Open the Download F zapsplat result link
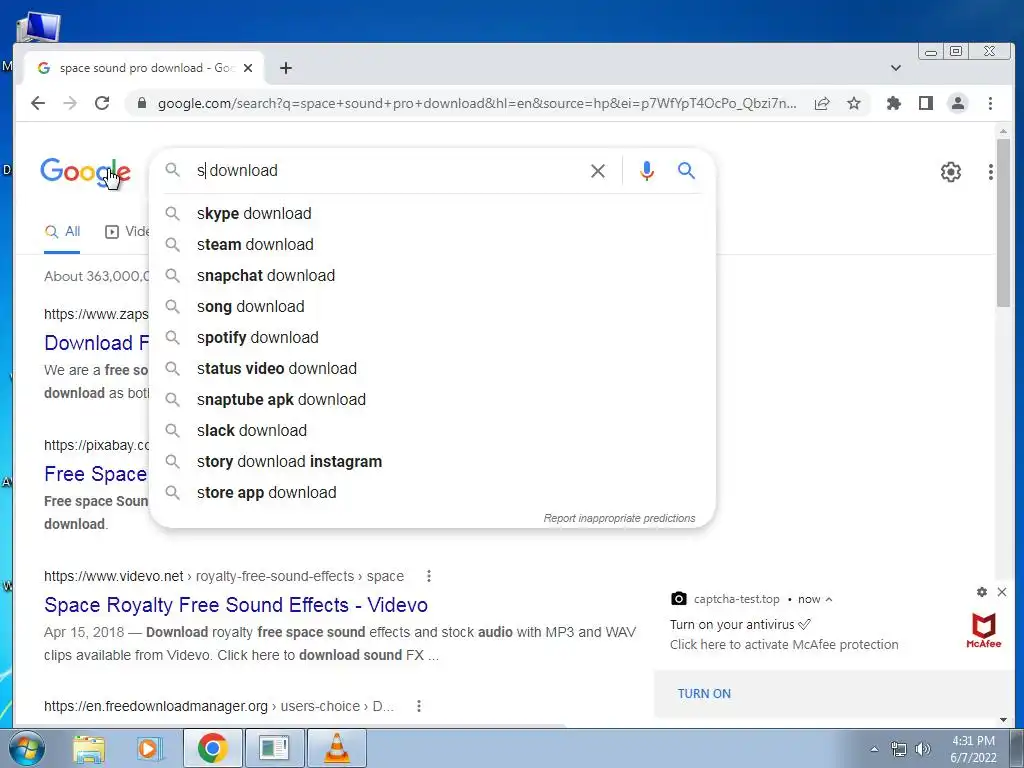This screenshot has height=768, width=1024. [x=97, y=343]
